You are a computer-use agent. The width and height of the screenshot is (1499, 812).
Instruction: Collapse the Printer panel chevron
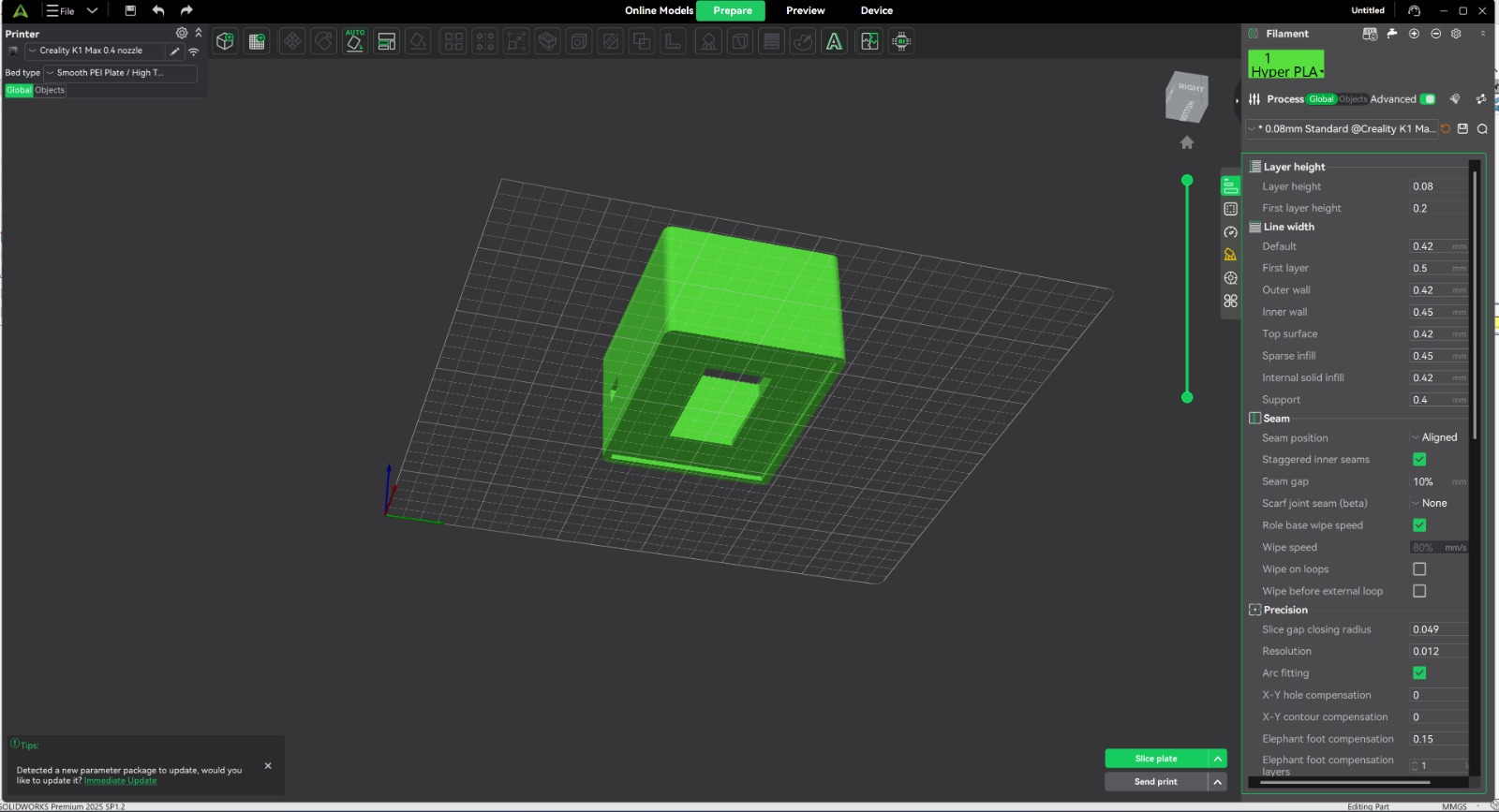pyautogui.click(x=199, y=33)
